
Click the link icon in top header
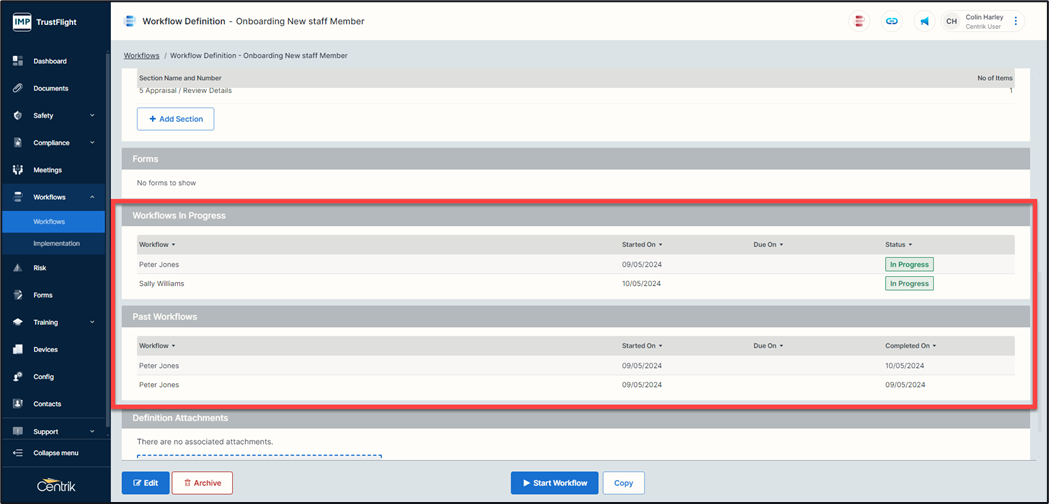[892, 21]
